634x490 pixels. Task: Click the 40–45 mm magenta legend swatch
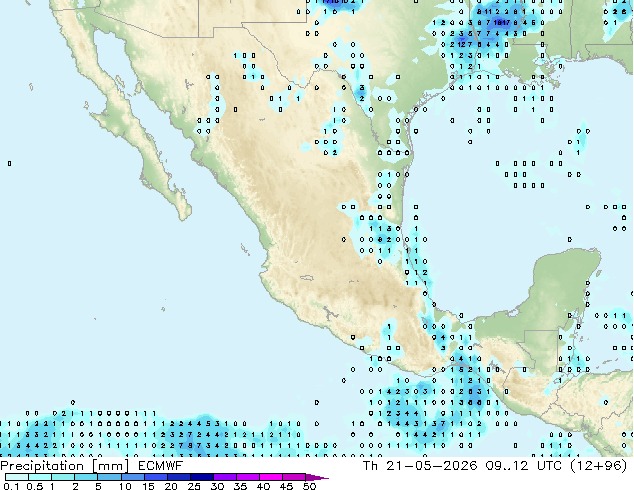(271, 477)
